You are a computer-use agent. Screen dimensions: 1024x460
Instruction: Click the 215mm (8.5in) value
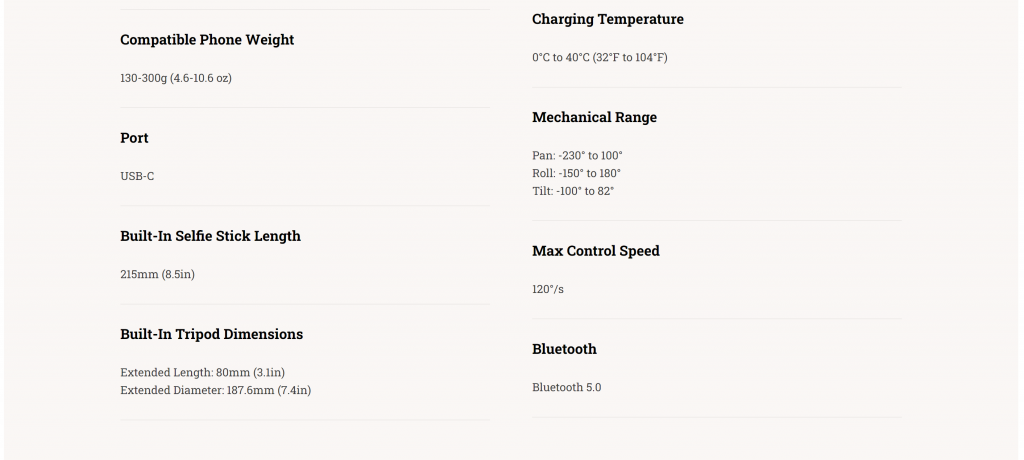point(157,274)
